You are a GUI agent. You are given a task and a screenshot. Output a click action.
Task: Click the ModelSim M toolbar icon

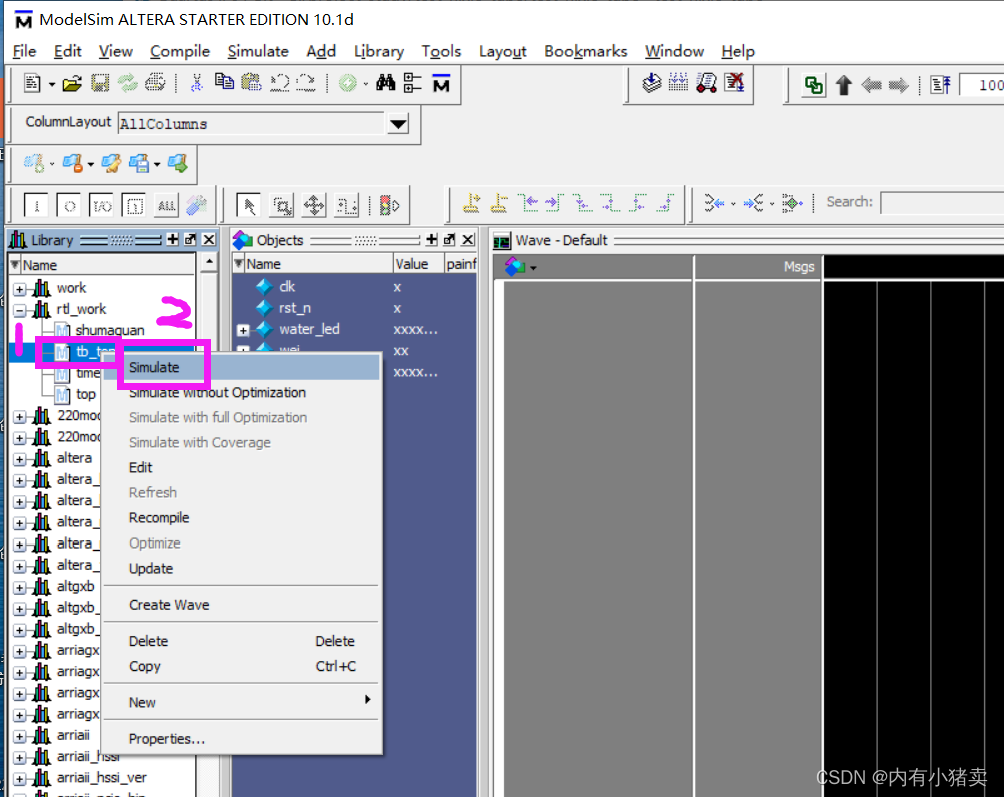441,83
